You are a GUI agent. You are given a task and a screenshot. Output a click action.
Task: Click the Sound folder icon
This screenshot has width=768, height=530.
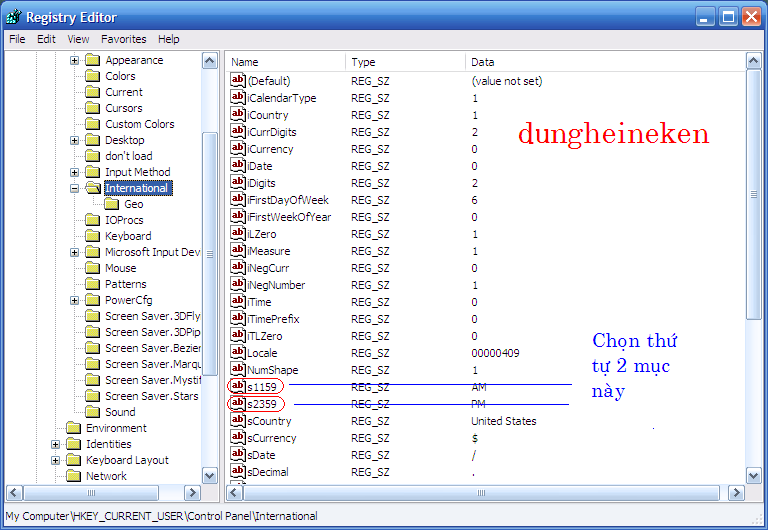point(93,412)
